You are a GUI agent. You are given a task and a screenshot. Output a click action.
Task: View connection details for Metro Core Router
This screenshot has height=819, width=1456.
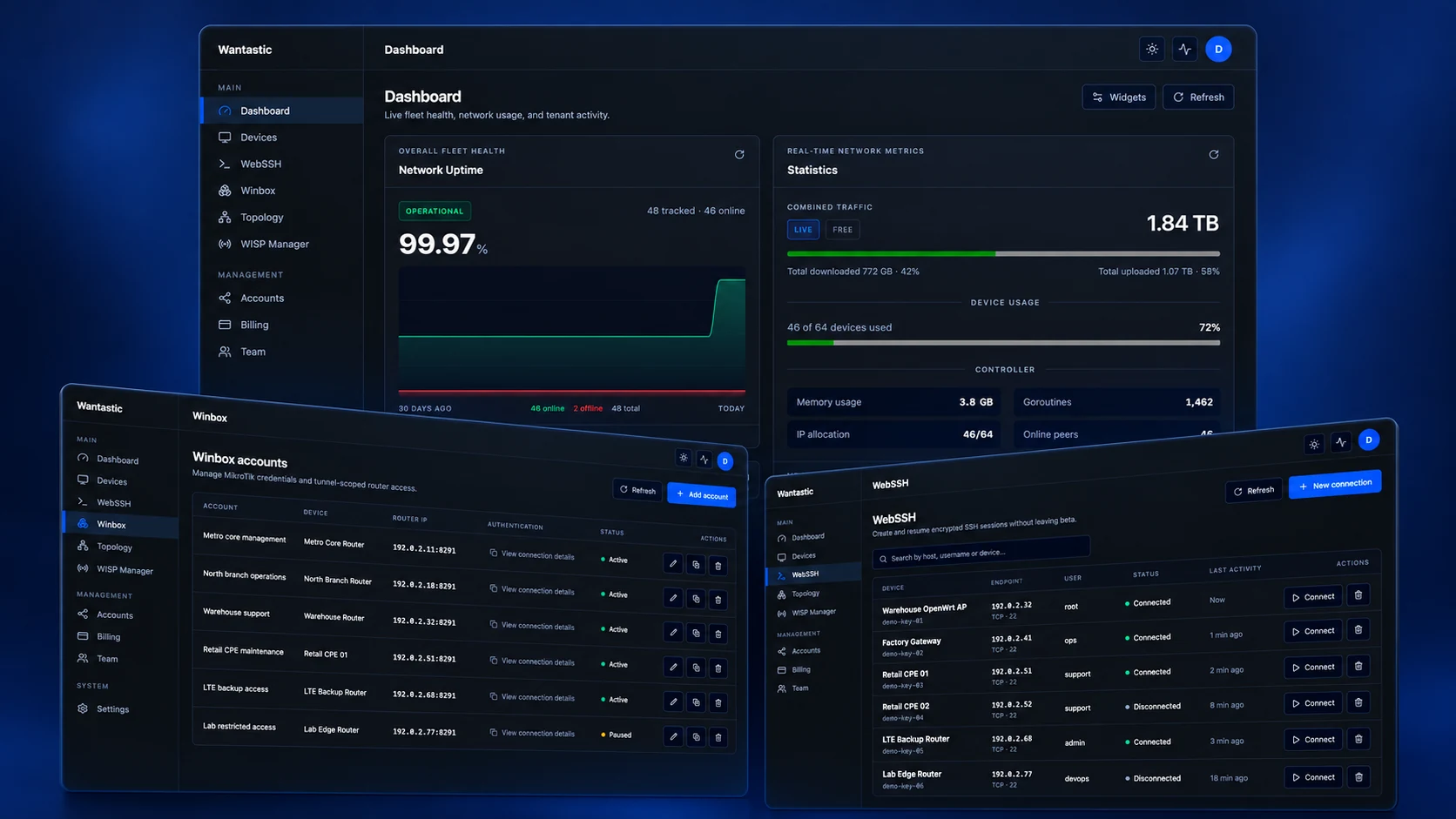coord(532,554)
